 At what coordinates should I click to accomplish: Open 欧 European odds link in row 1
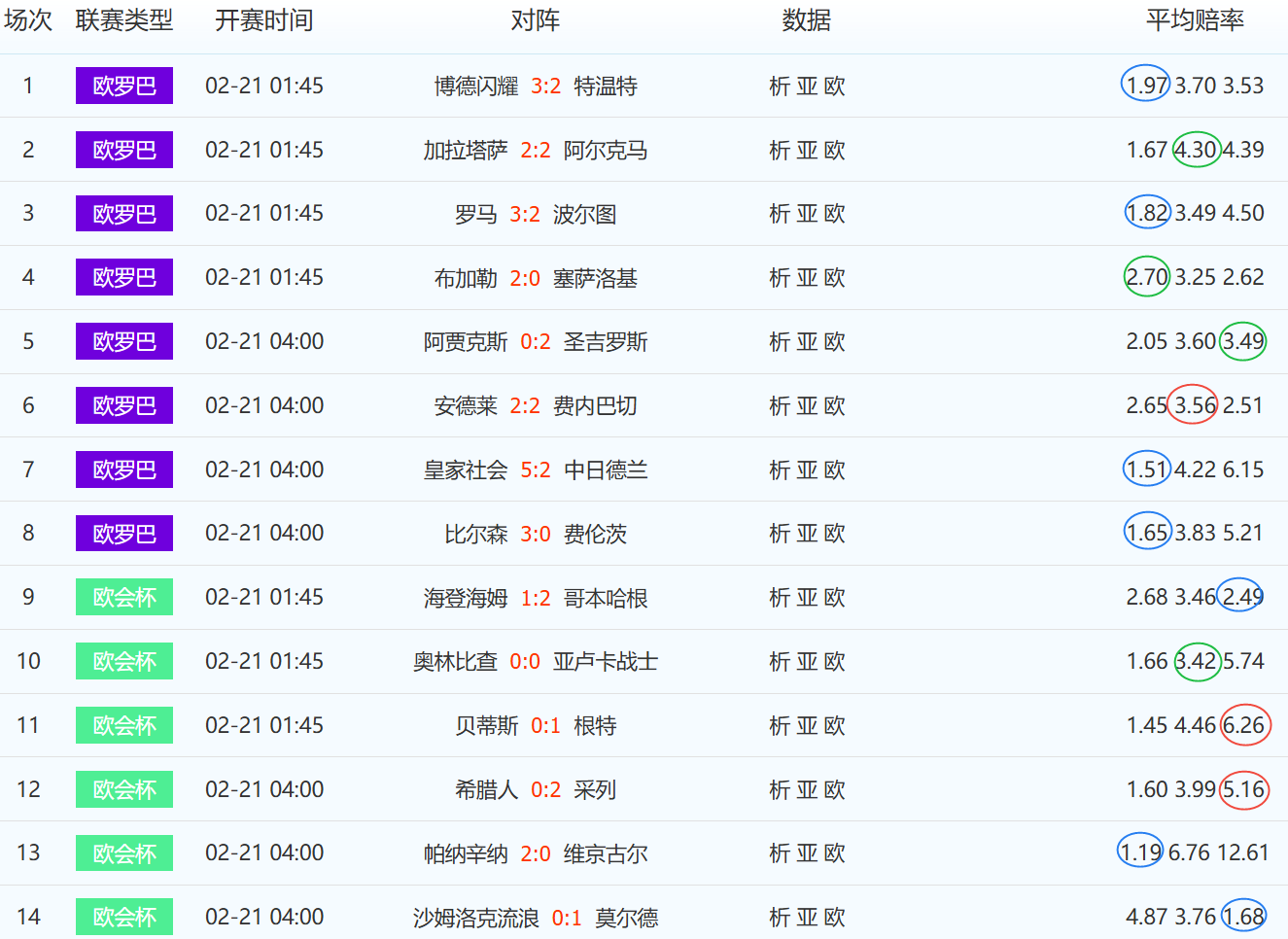point(834,87)
